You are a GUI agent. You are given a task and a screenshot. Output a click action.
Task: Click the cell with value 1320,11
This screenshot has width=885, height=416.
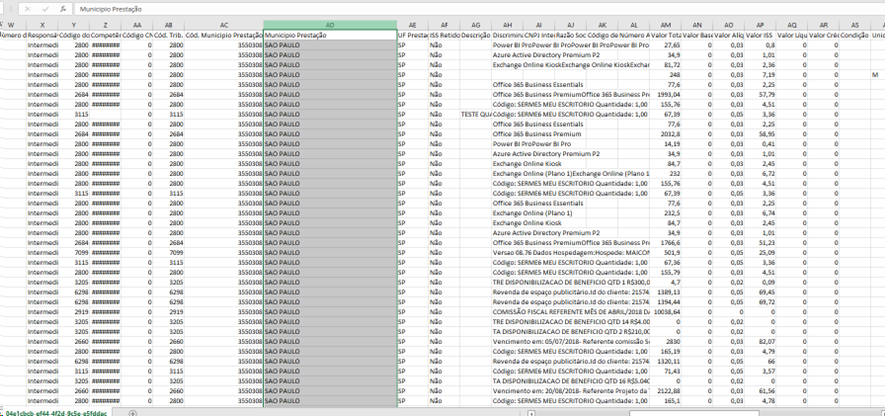[x=665, y=361]
